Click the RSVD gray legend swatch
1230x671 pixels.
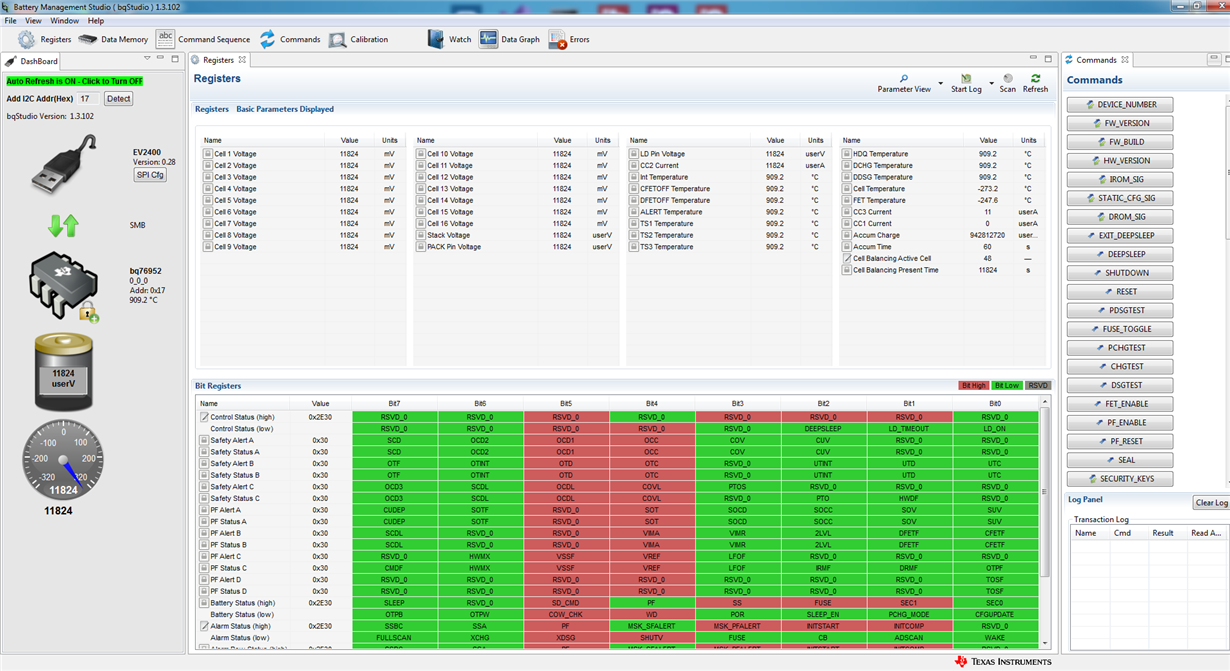pyautogui.click(x=1038, y=385)
